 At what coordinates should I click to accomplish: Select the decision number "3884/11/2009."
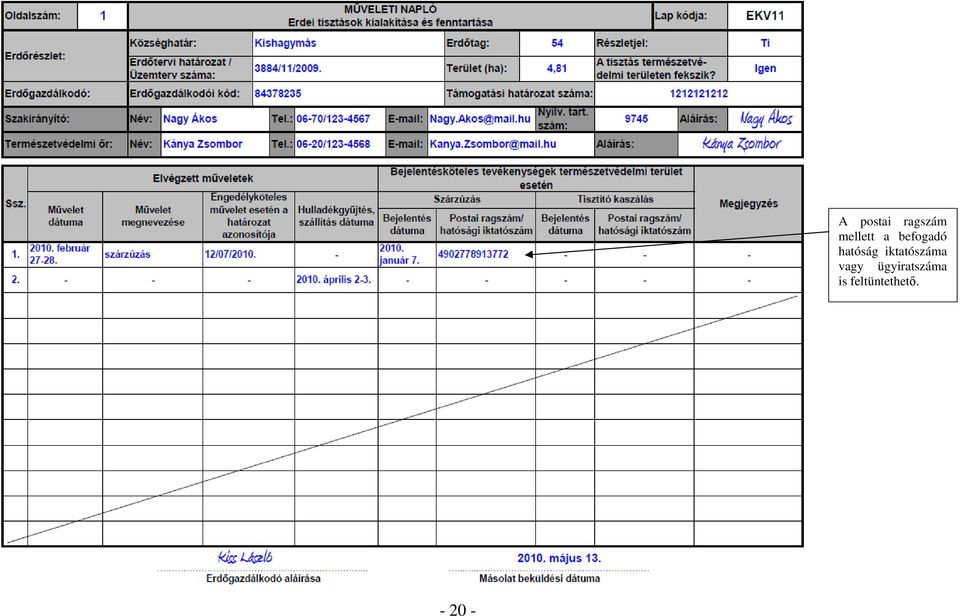pos(288,69)
